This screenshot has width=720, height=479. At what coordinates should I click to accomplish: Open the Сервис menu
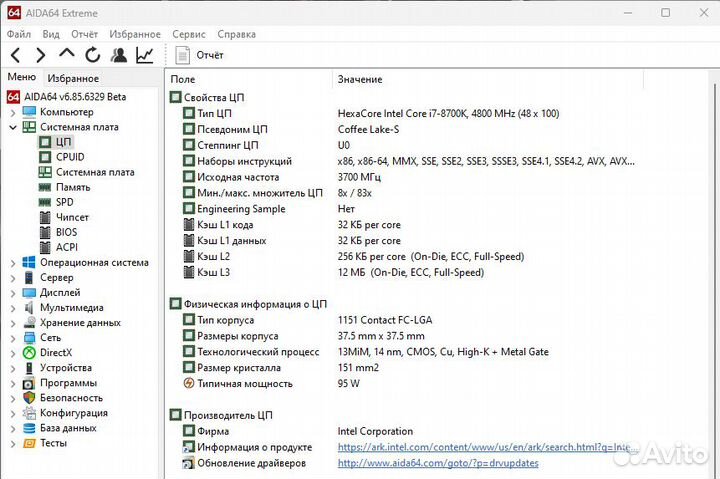pyautogui.click(x=189, y=34)
